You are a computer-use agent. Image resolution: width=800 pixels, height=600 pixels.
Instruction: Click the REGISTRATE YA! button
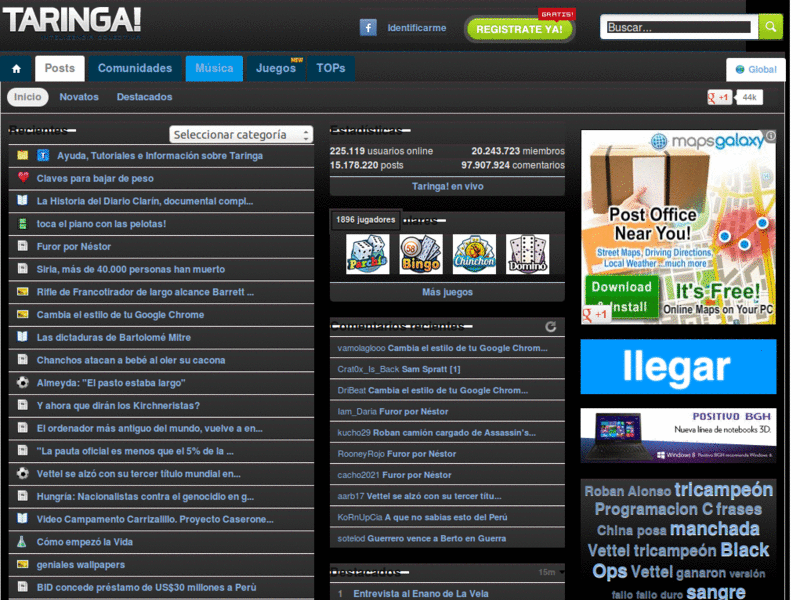click(519, 29)
